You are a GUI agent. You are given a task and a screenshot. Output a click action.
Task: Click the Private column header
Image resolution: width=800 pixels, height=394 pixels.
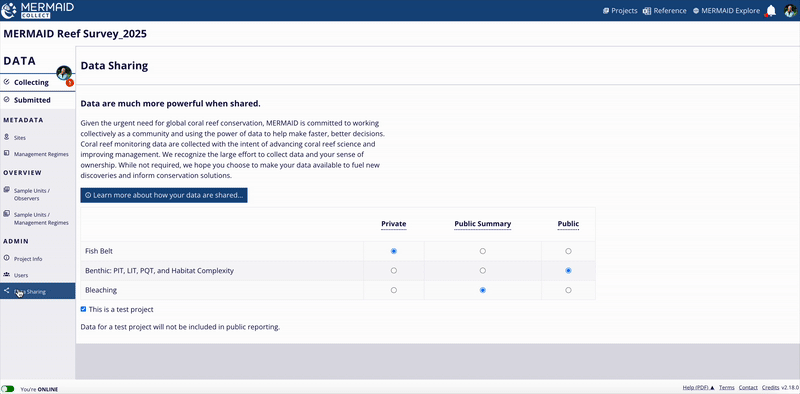pos(394,224)
